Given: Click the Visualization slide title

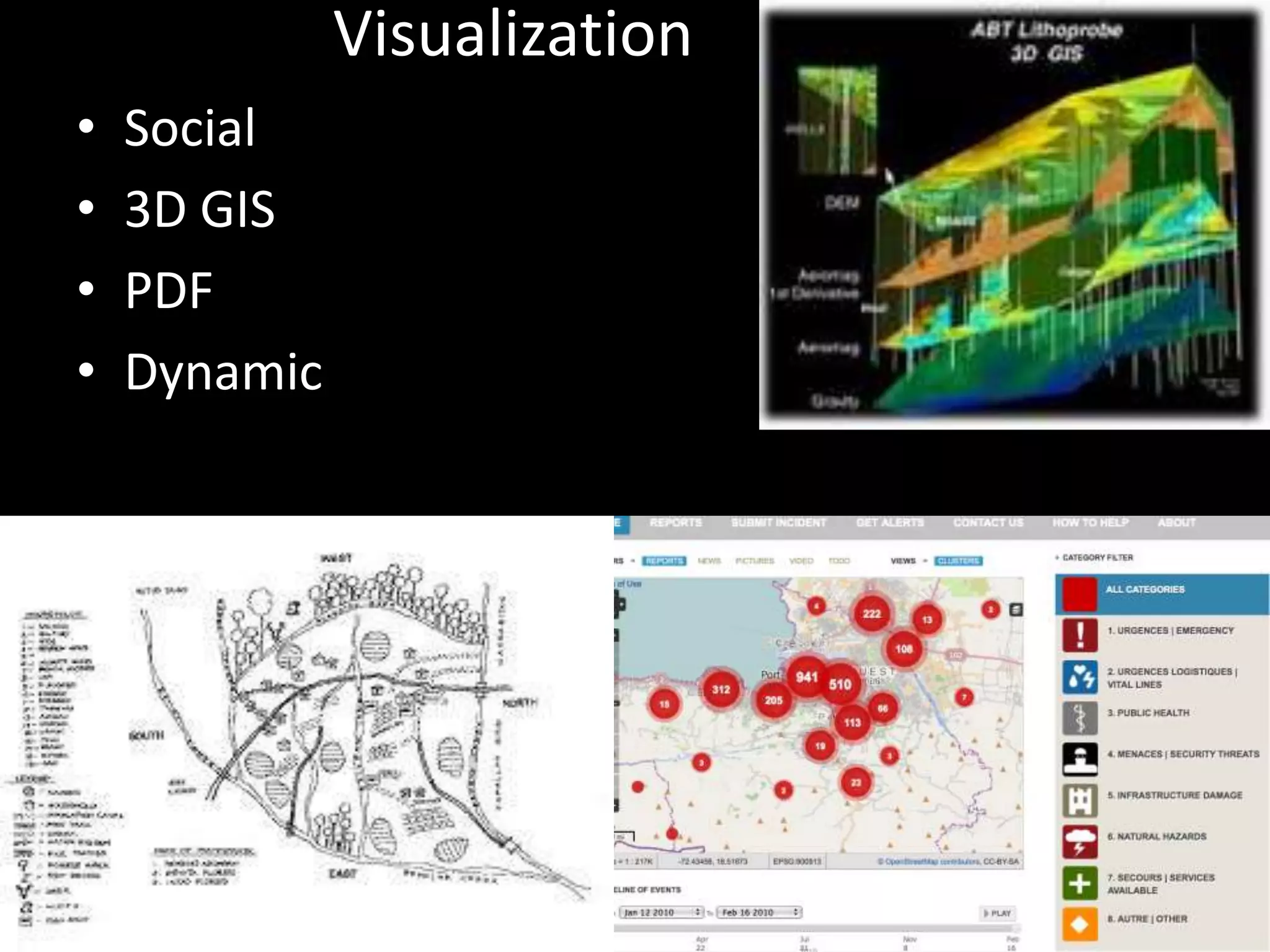Looking at the screenshot, I should point(512,34).
